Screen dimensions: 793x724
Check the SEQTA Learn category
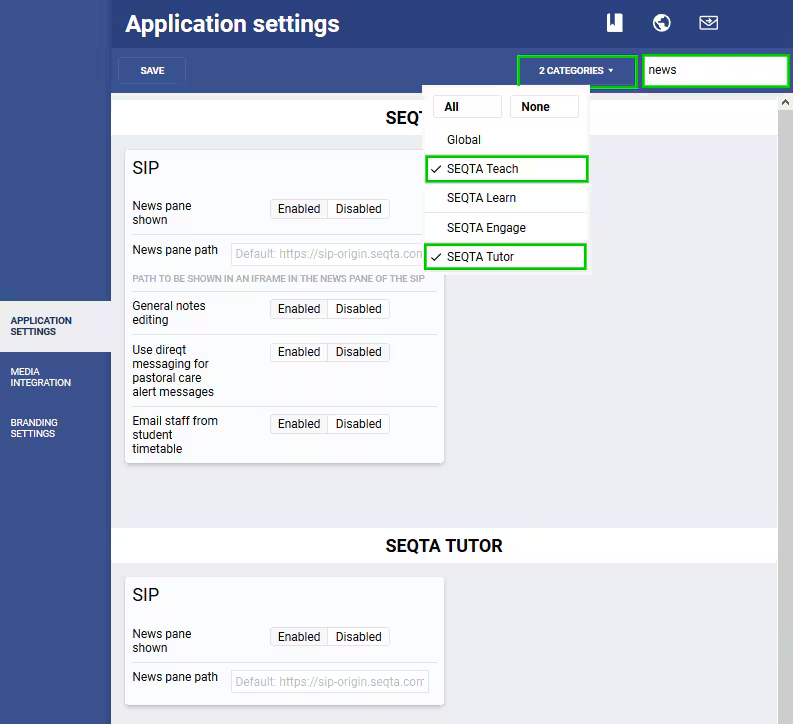(x=506, y=198)
